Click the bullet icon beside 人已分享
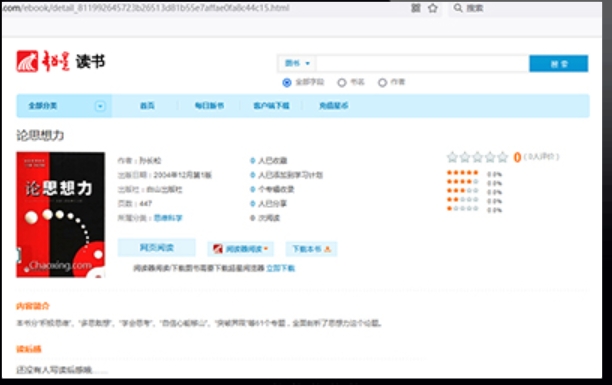This screenshot has height=385, width=612. point(253,203)
